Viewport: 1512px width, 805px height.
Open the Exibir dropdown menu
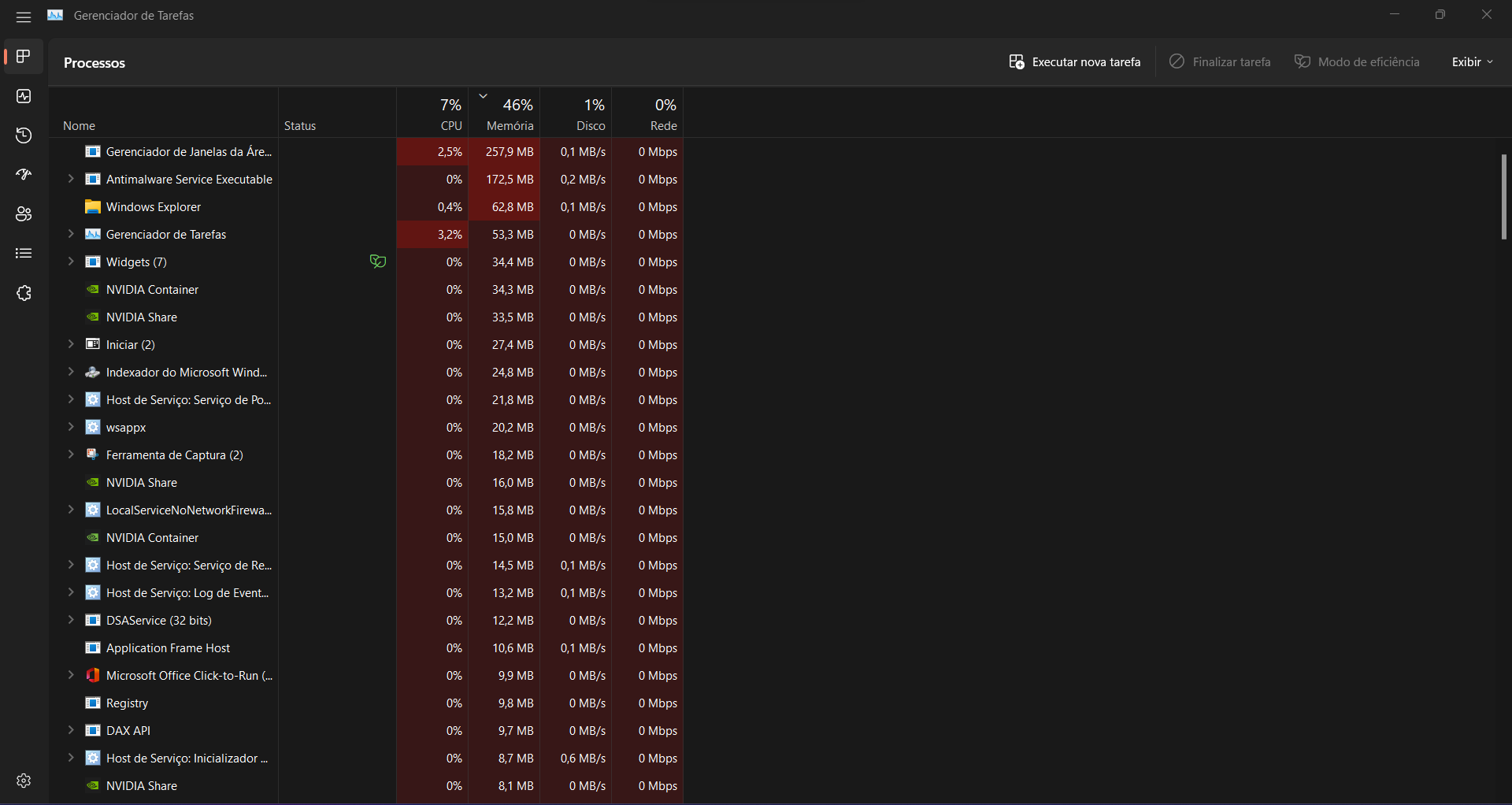pos(1472,62)
